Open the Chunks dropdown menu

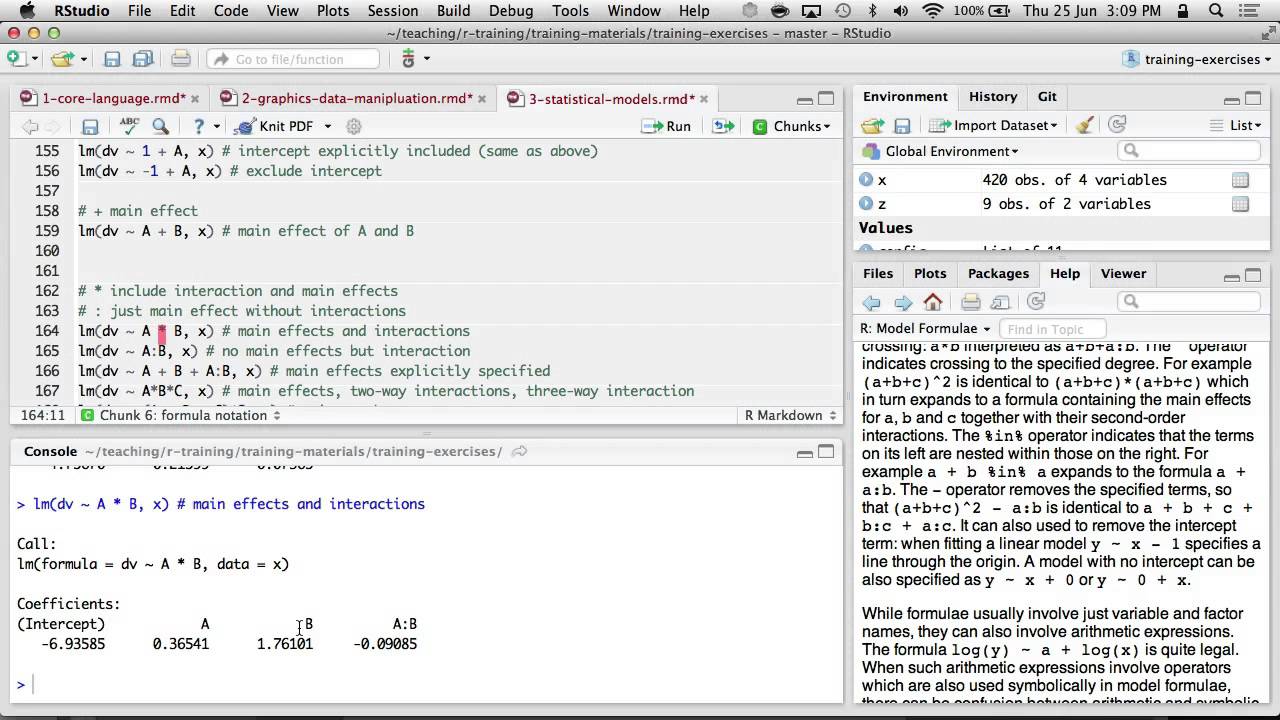(x=790, y=126)
